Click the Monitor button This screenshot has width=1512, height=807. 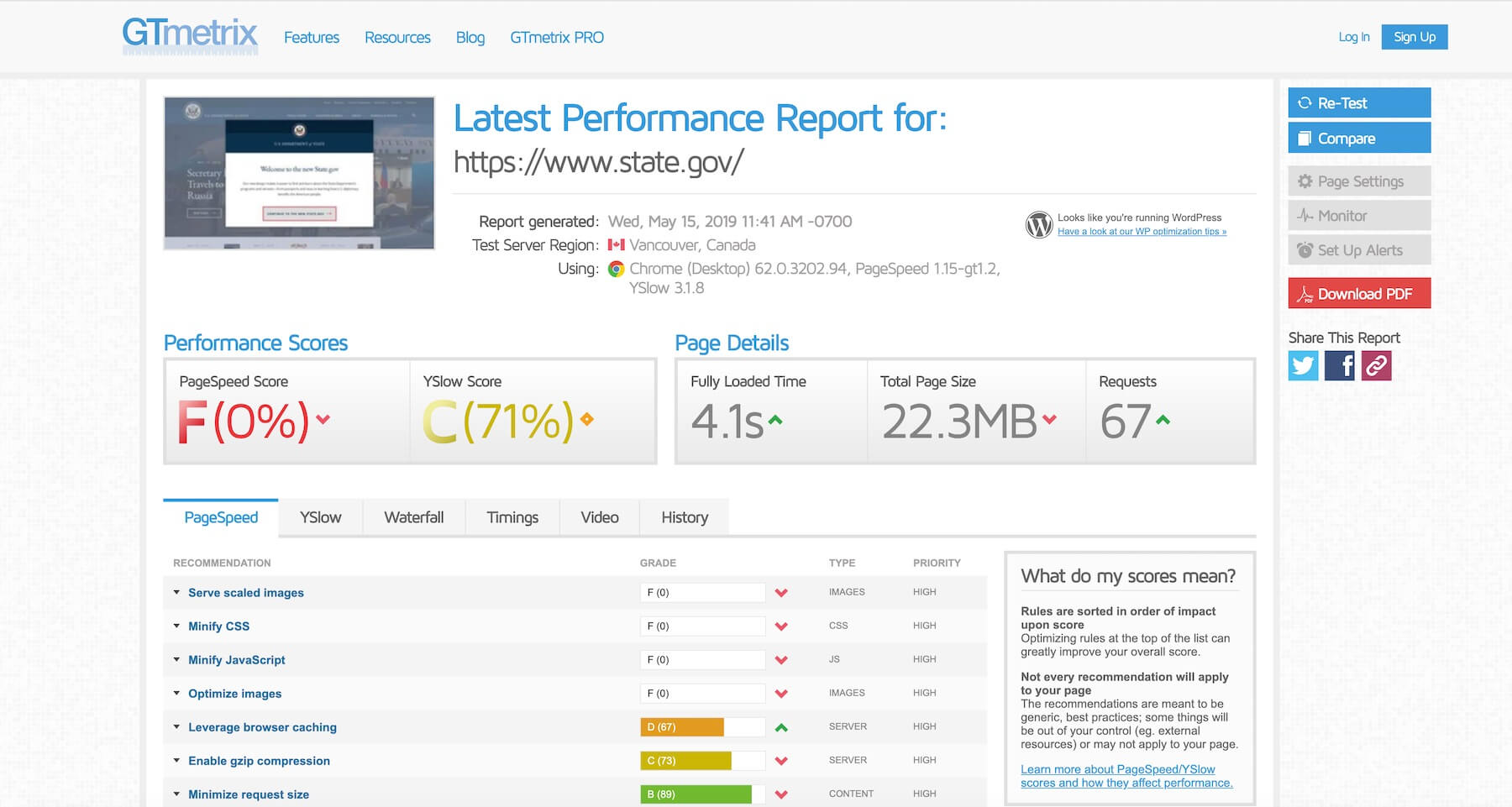click(x=1359, y=216)
